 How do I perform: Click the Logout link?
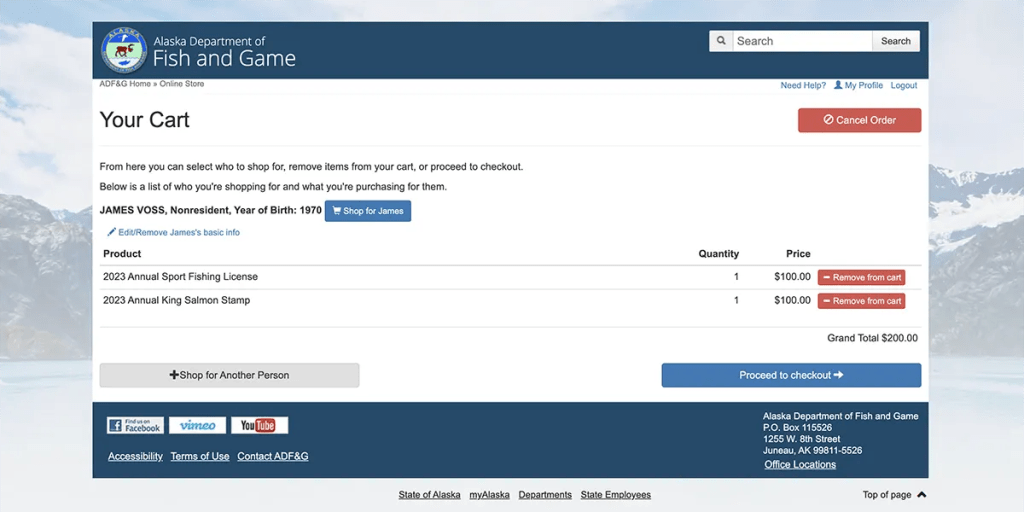[904, 86]
